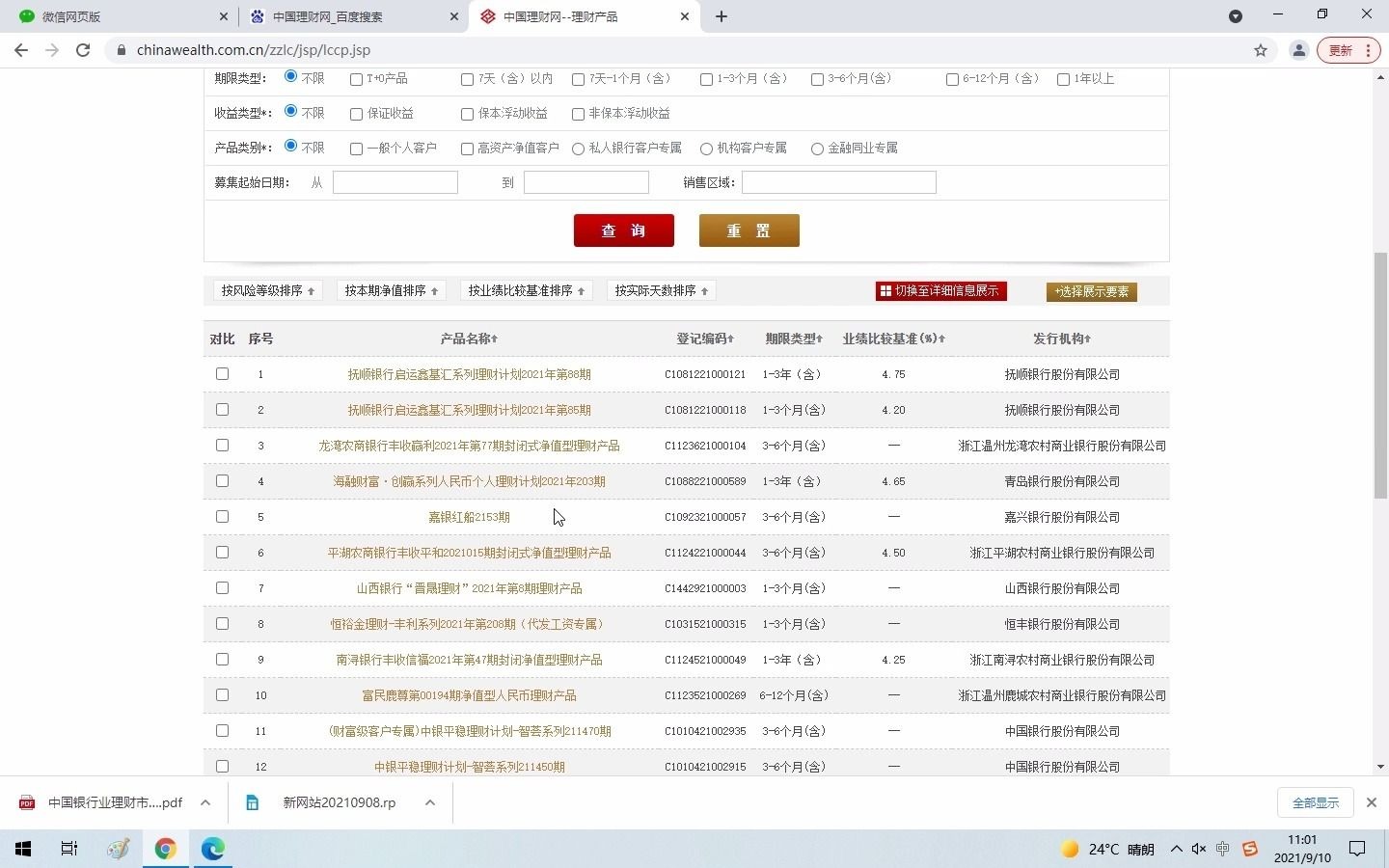Check the 保证收益 checkbox

pos(356,114)
